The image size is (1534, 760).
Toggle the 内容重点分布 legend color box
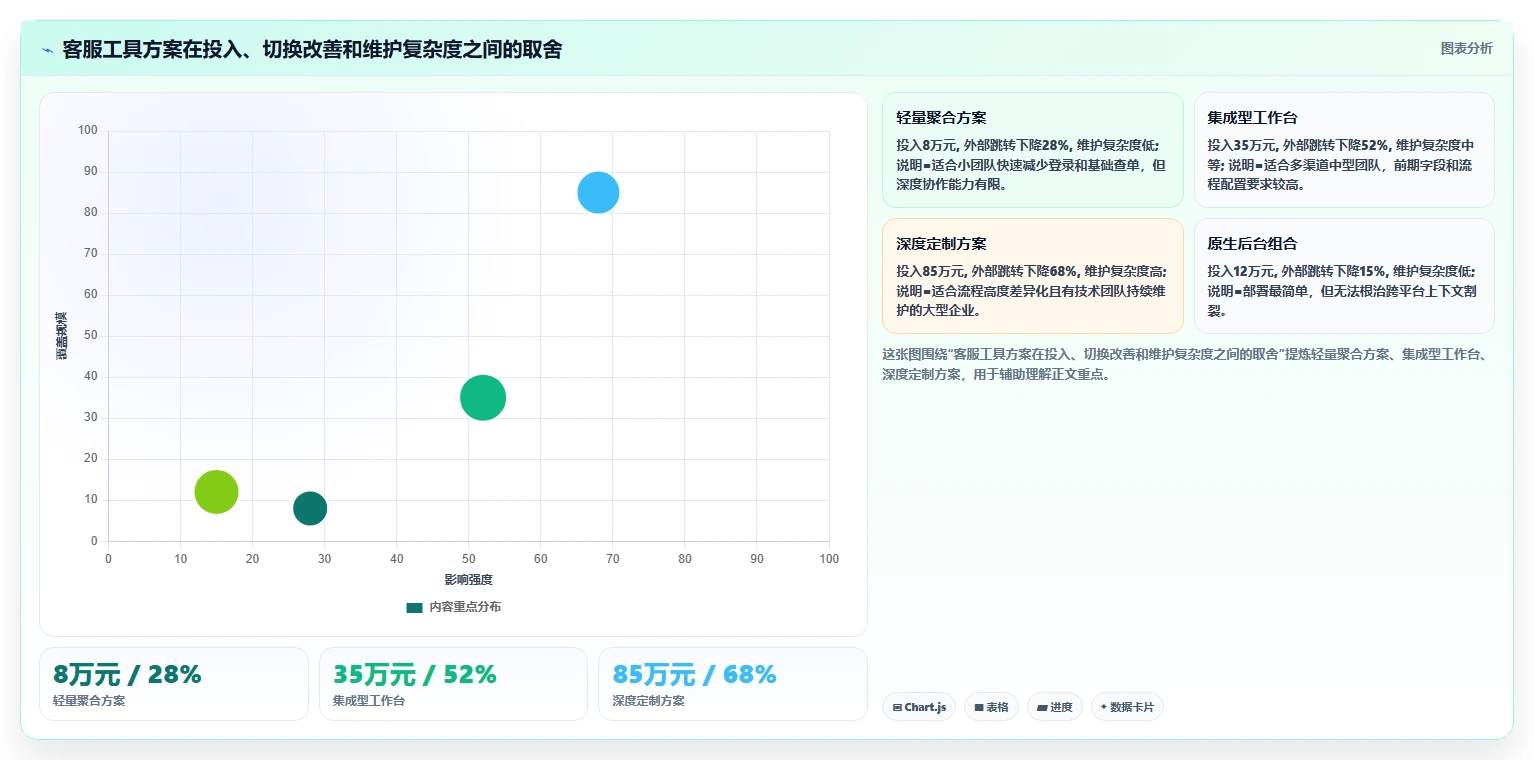click(x=414, y=607)
